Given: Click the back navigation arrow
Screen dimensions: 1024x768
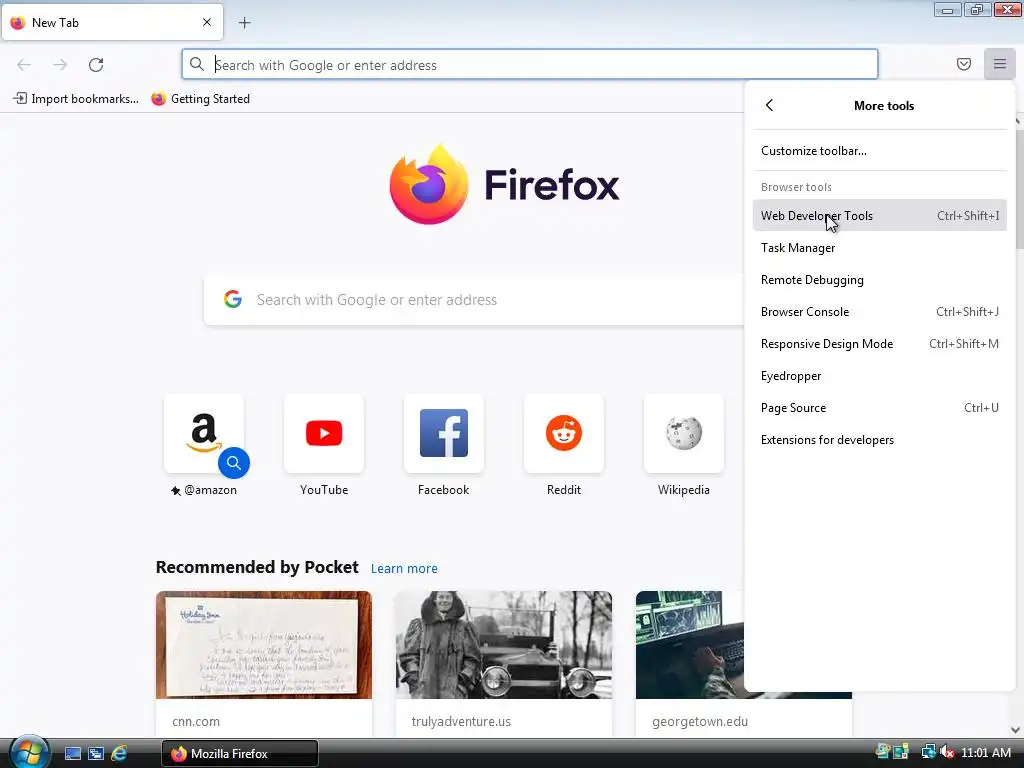Looking at the screenshot, I should pos(24,65).
